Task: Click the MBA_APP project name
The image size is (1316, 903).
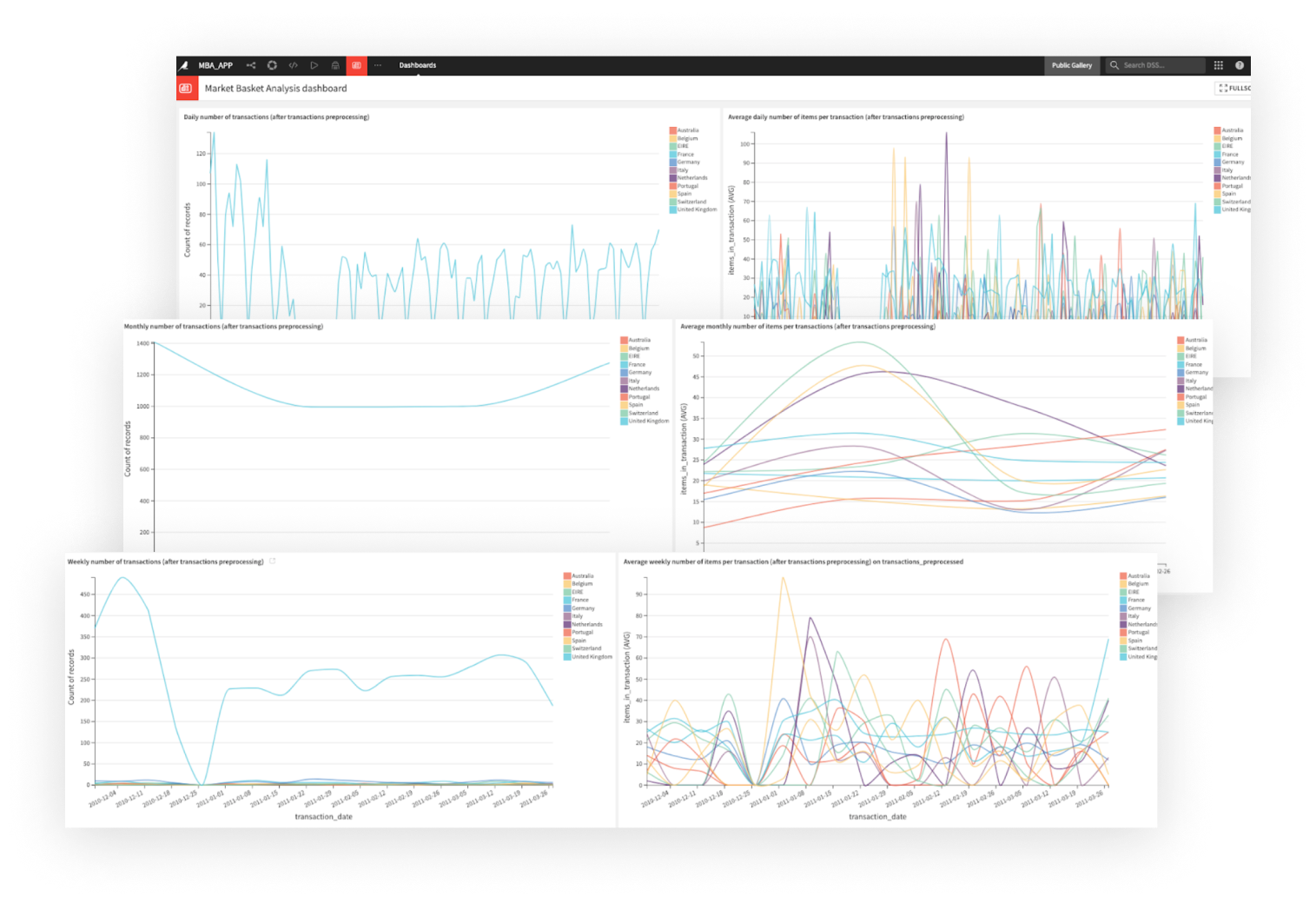Action: pyautogui.click(x=215, y=65)
